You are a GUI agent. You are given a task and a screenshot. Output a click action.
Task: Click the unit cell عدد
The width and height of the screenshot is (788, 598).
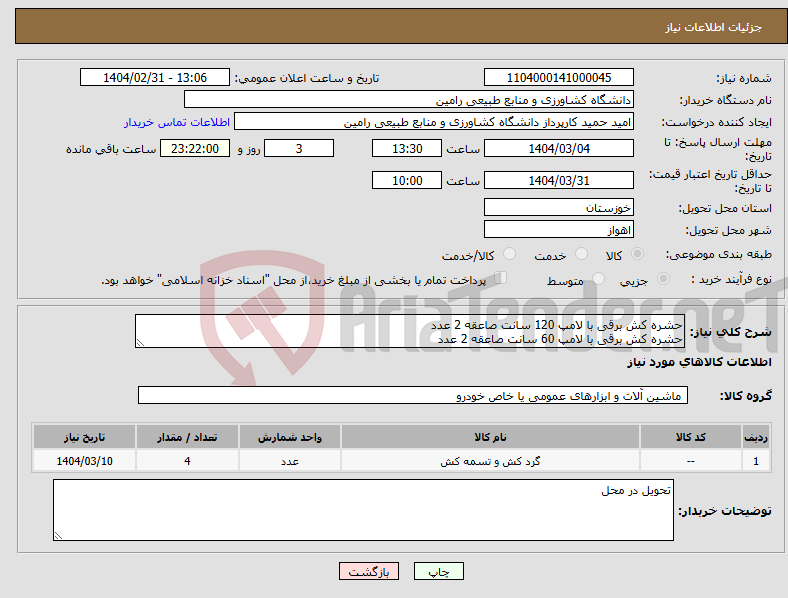click(x=290, y=460)
